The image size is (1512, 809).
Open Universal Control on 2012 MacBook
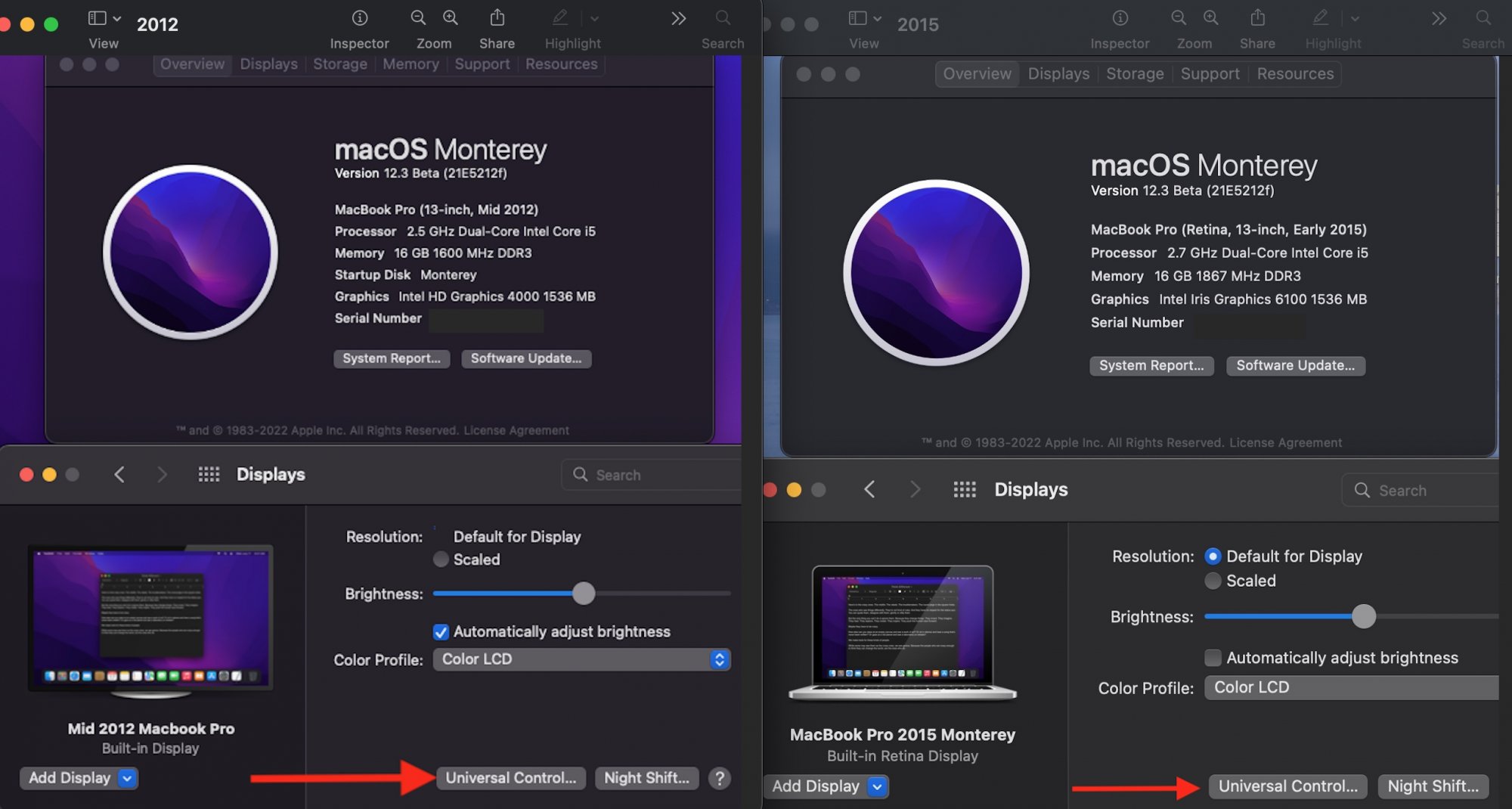(x=510, y=778)
